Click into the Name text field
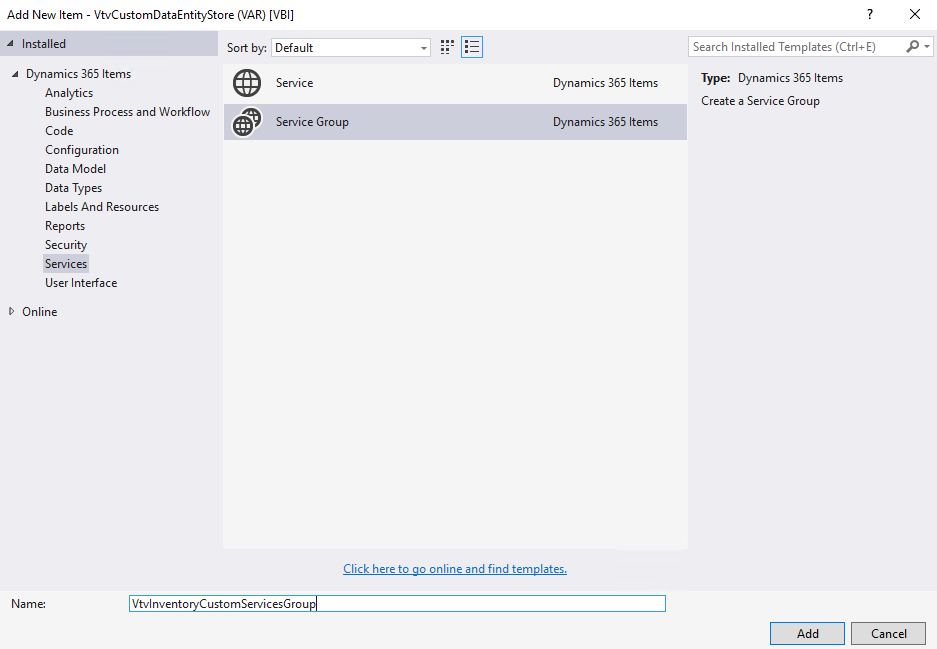The width and height of the screenshot is (937, 649). click(x=397, y=604)
